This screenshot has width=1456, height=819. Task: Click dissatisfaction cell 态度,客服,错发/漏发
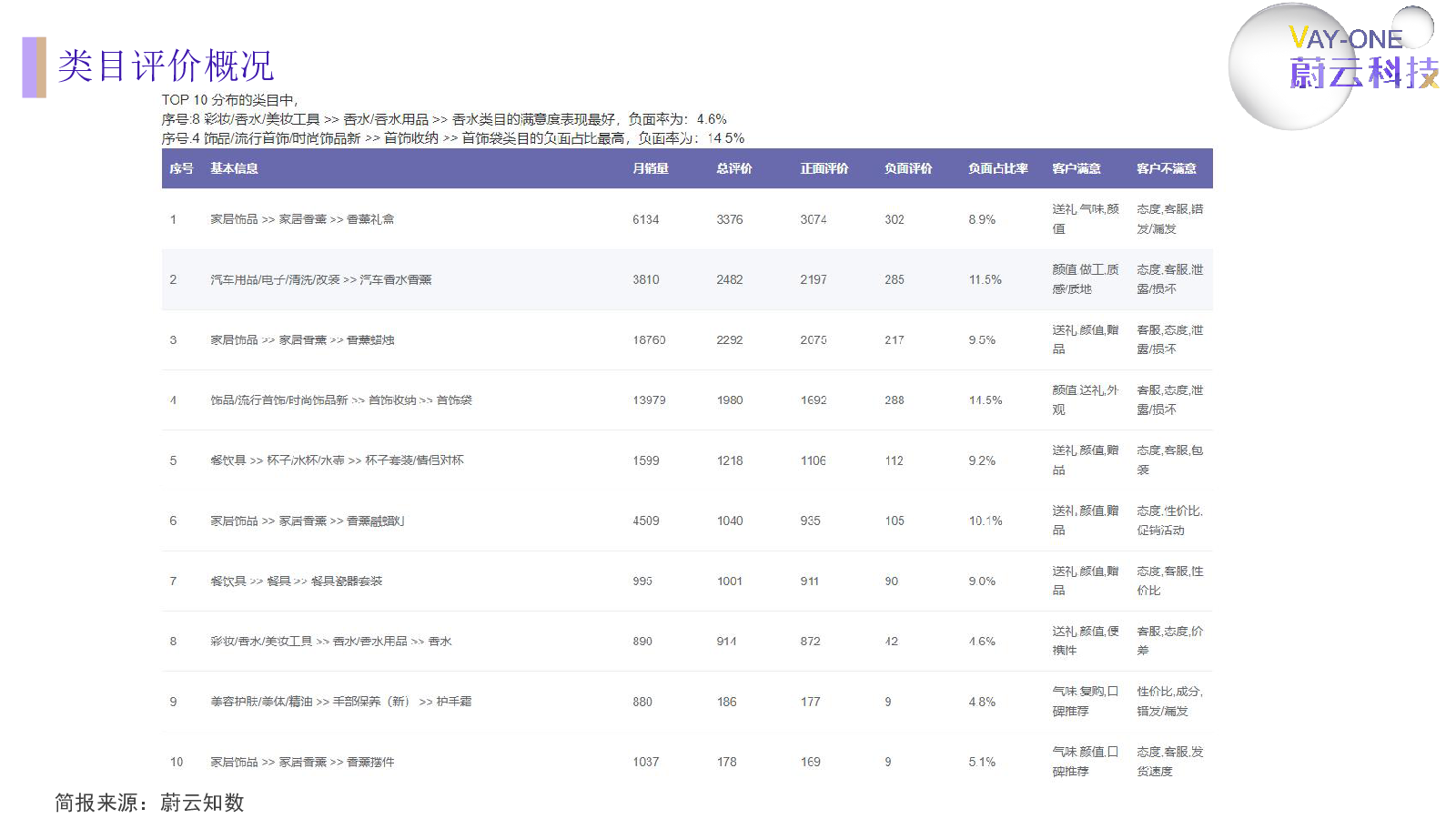[x=1170, y=219]
